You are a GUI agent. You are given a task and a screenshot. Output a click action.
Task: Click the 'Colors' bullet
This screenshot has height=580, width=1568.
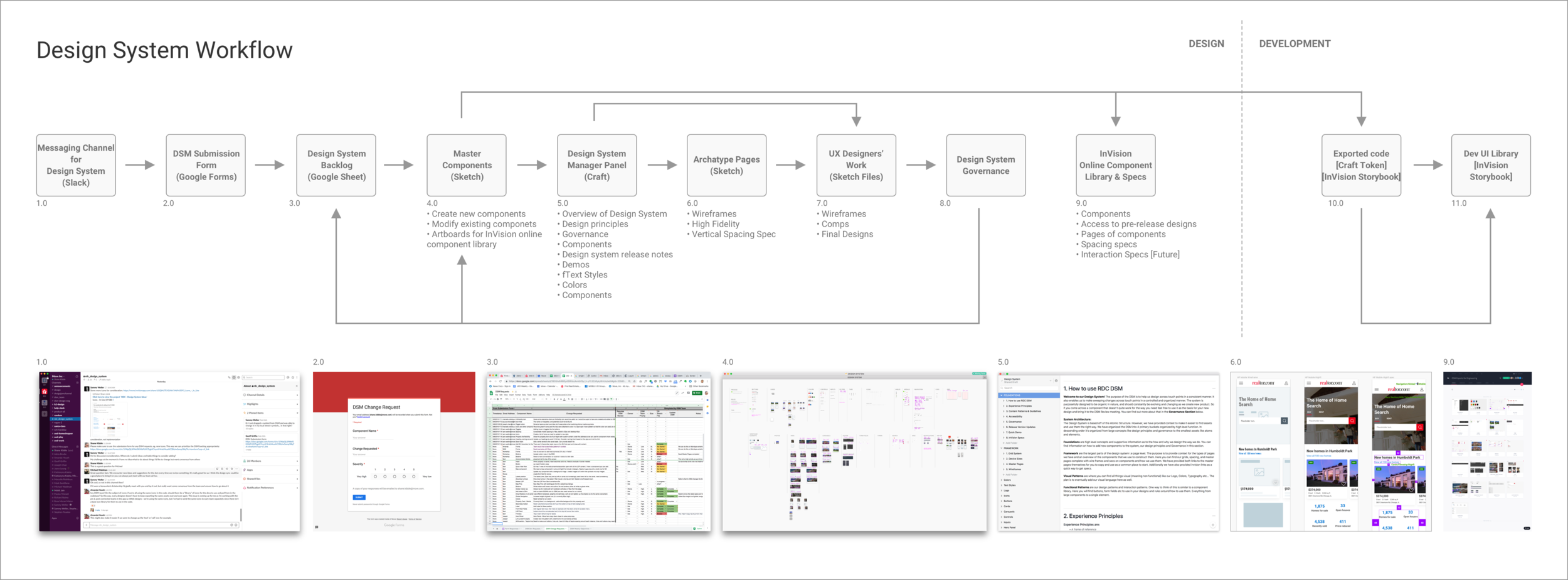572,285
